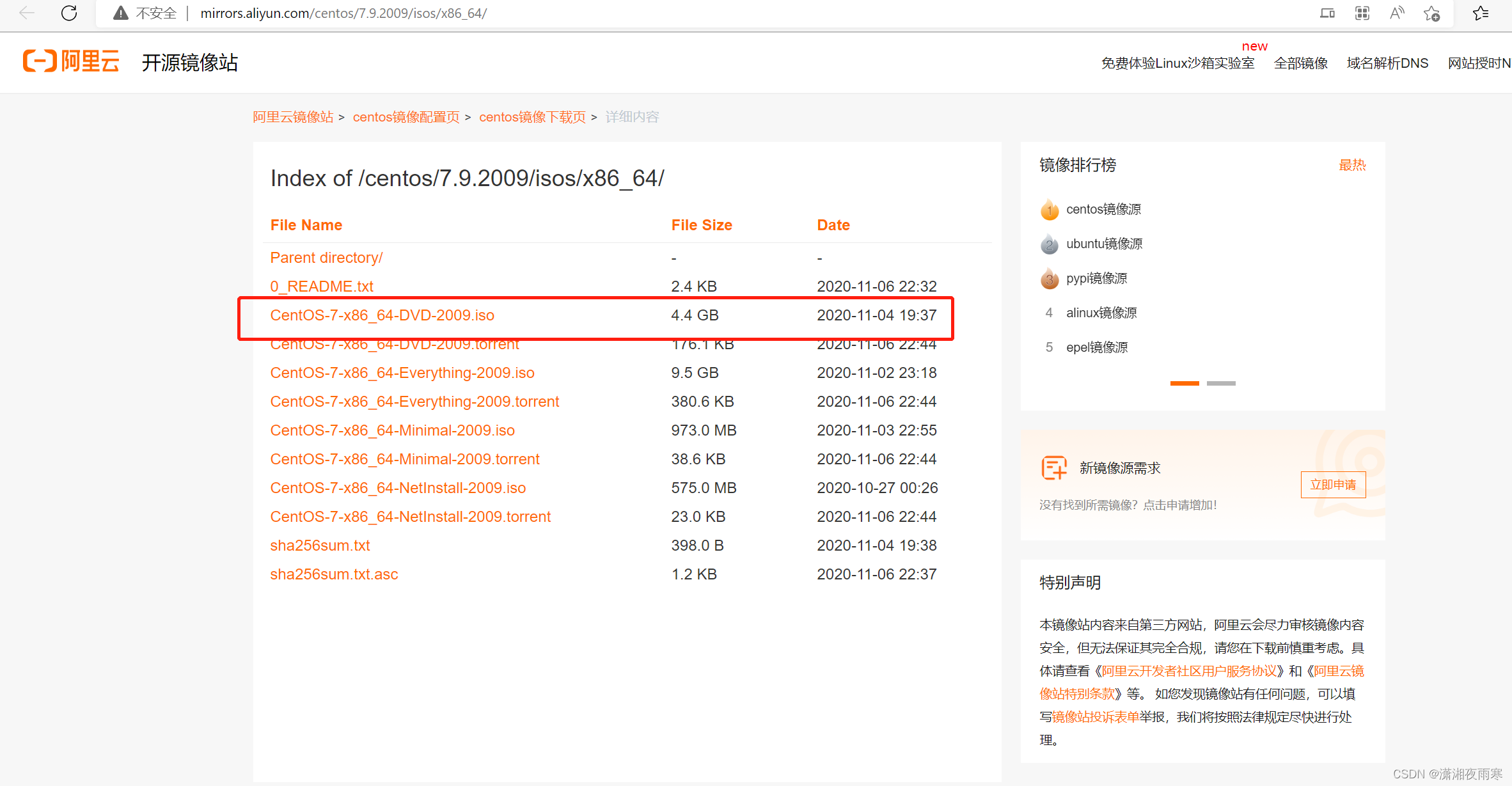
Task: Click the 立即申请 button
Action: point(1333,485)
